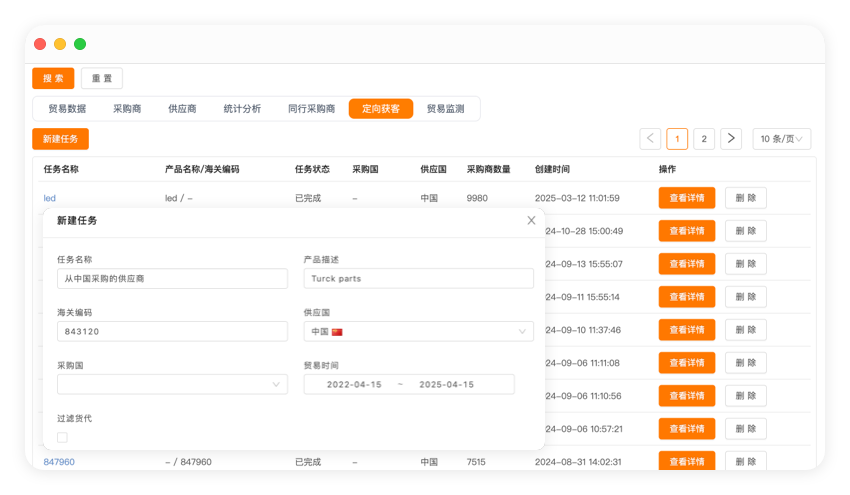Click the start date 2022-04-15 in 贸易时间
This screenshot has width=850, height=495.
(x=354, y=384)
